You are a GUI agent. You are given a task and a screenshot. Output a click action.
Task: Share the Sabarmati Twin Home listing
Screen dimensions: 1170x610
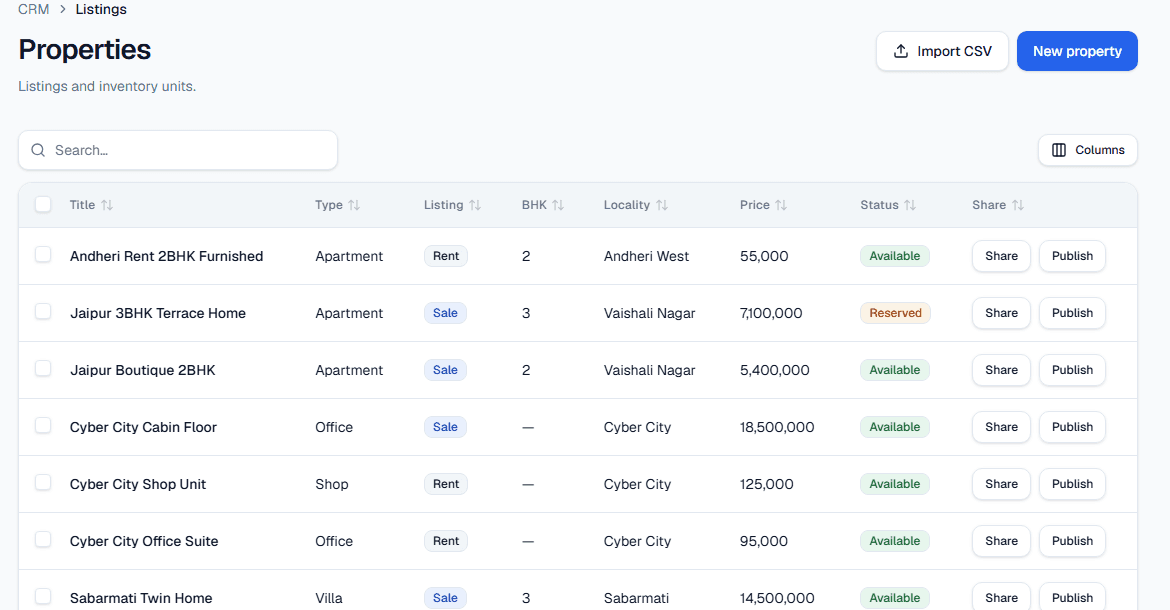1001,597
